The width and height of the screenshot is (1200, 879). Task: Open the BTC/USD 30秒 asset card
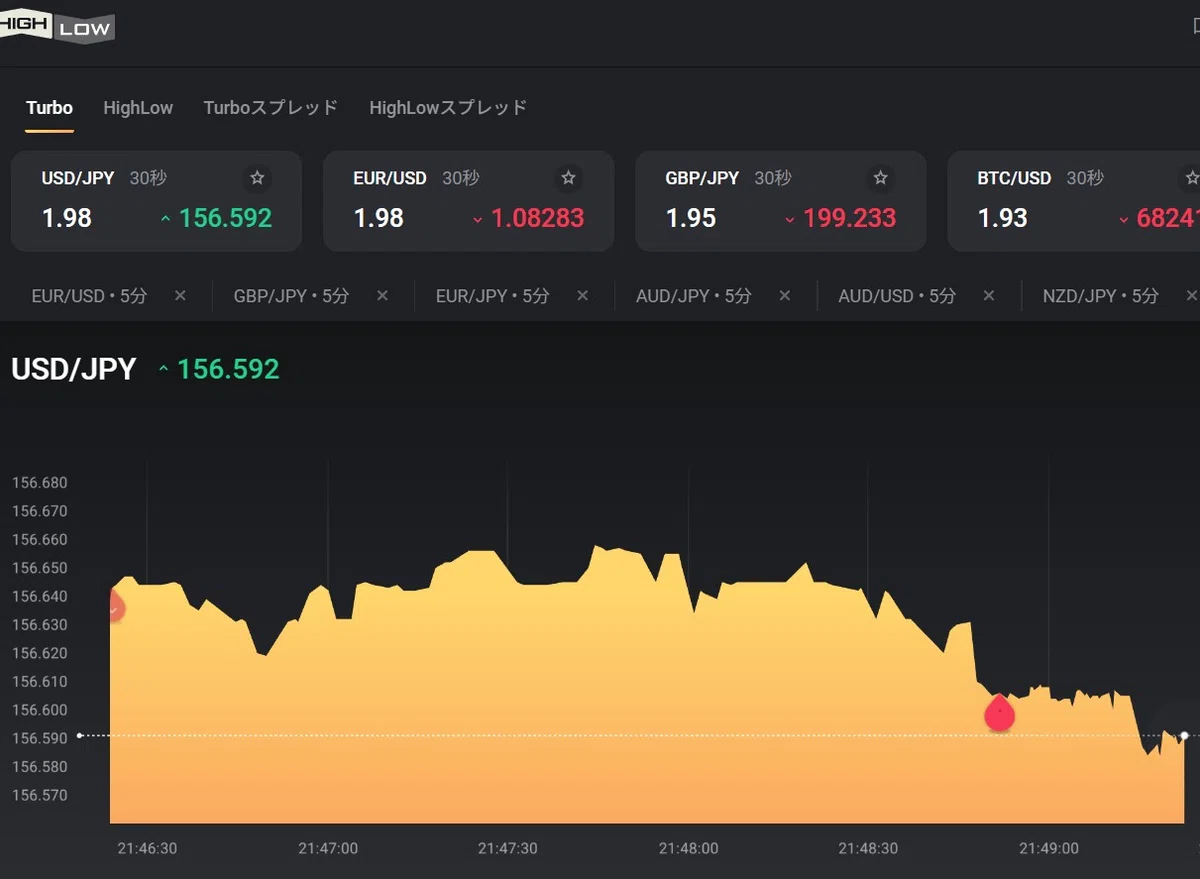(1073, 201)
